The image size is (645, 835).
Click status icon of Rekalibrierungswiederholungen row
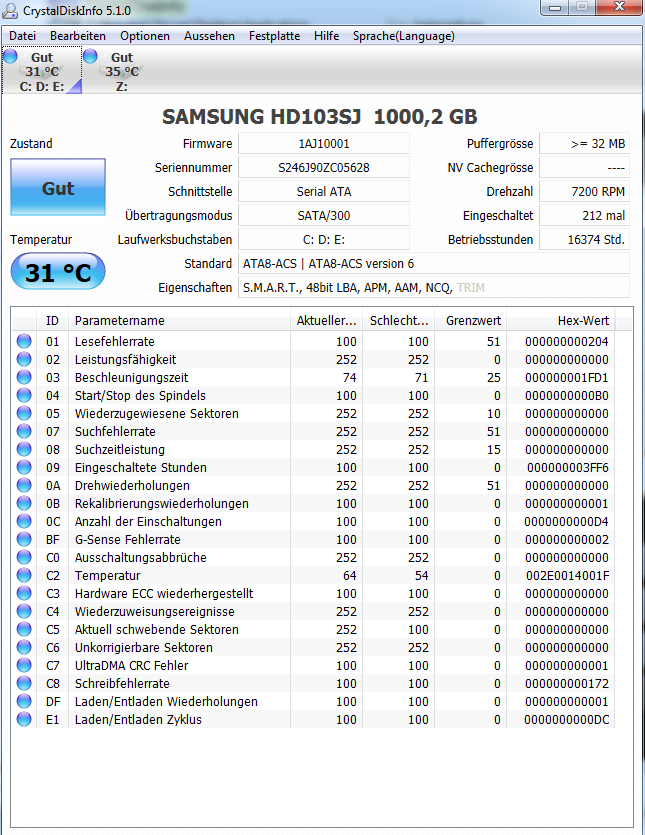24,503
